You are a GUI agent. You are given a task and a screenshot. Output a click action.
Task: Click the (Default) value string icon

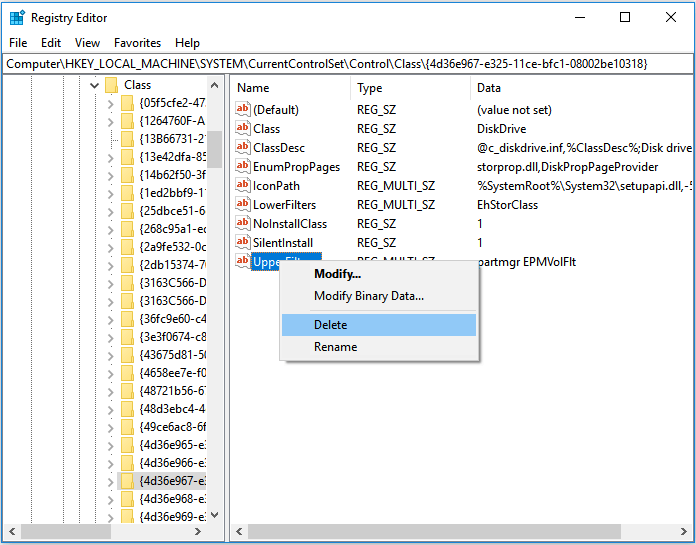click(x=242, y=109)
